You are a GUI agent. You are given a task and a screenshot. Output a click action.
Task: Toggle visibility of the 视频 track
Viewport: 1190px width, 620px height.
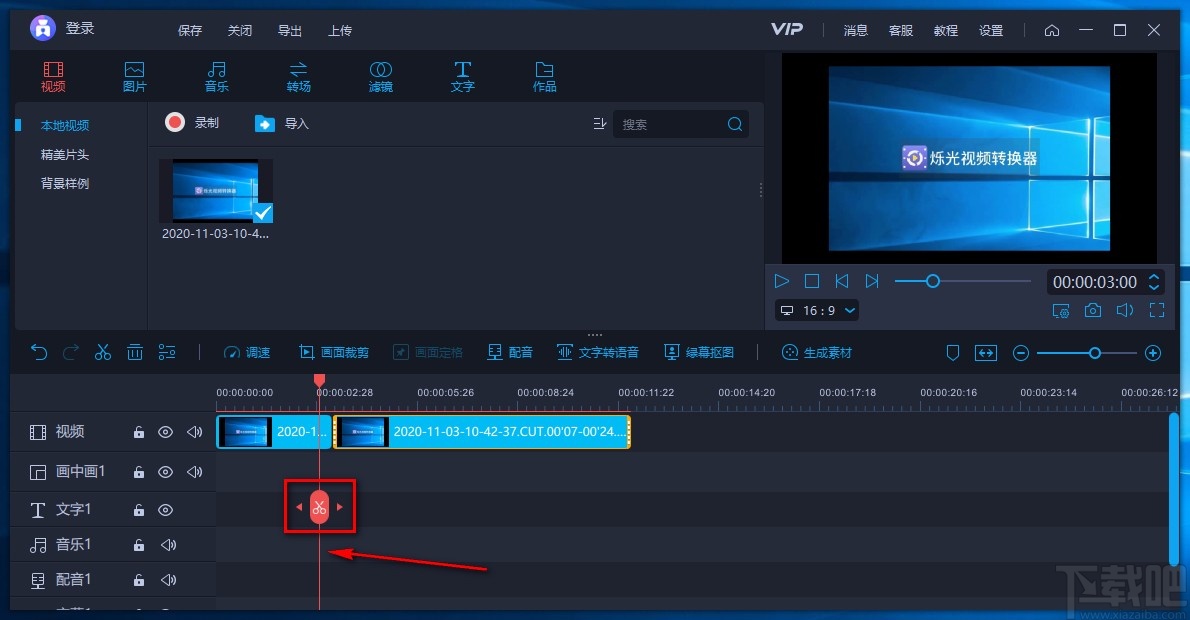165,433
